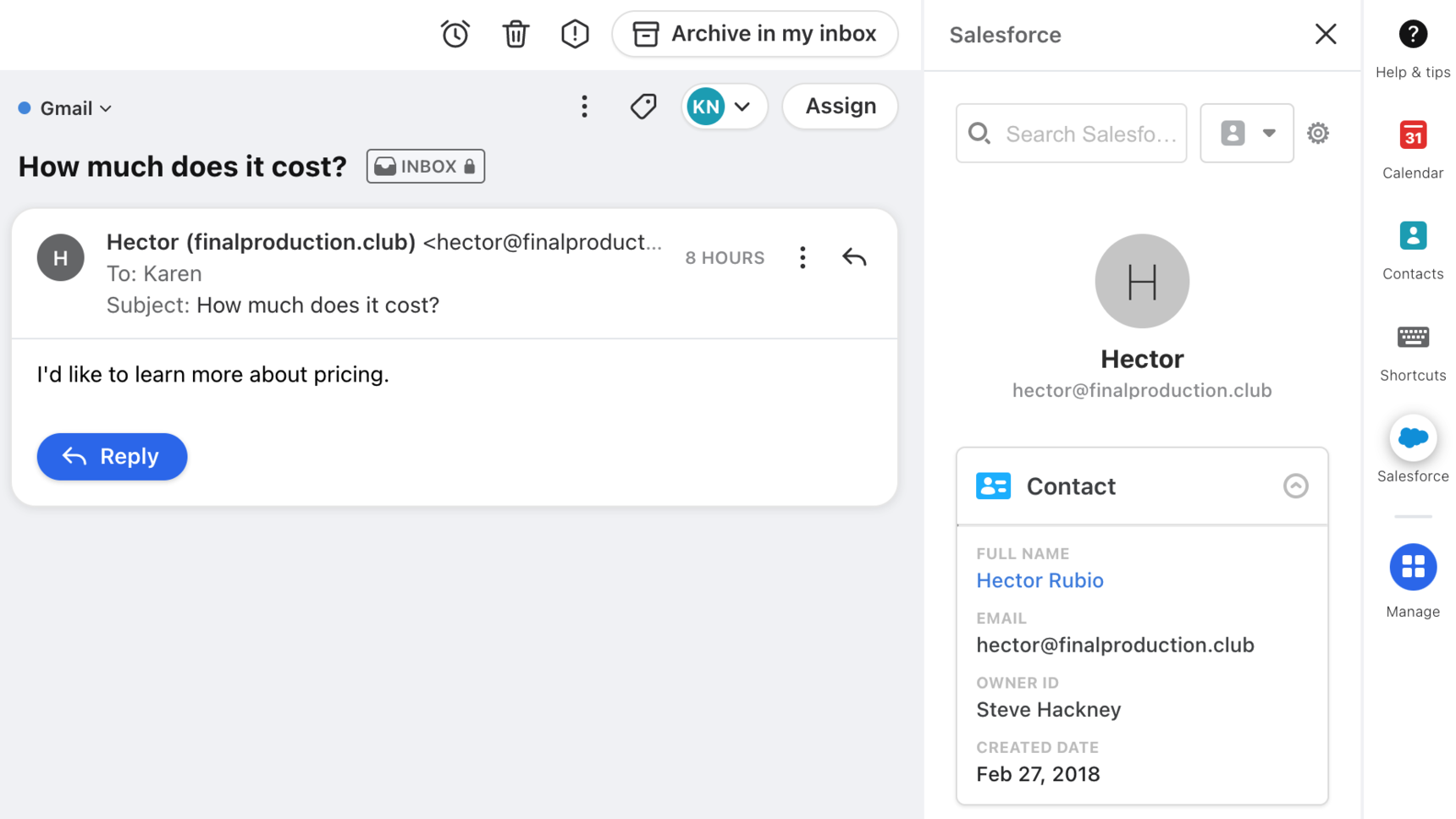
Task: Click 'Feb 27, 2018' created date
Action: (x=1038, y=774)
